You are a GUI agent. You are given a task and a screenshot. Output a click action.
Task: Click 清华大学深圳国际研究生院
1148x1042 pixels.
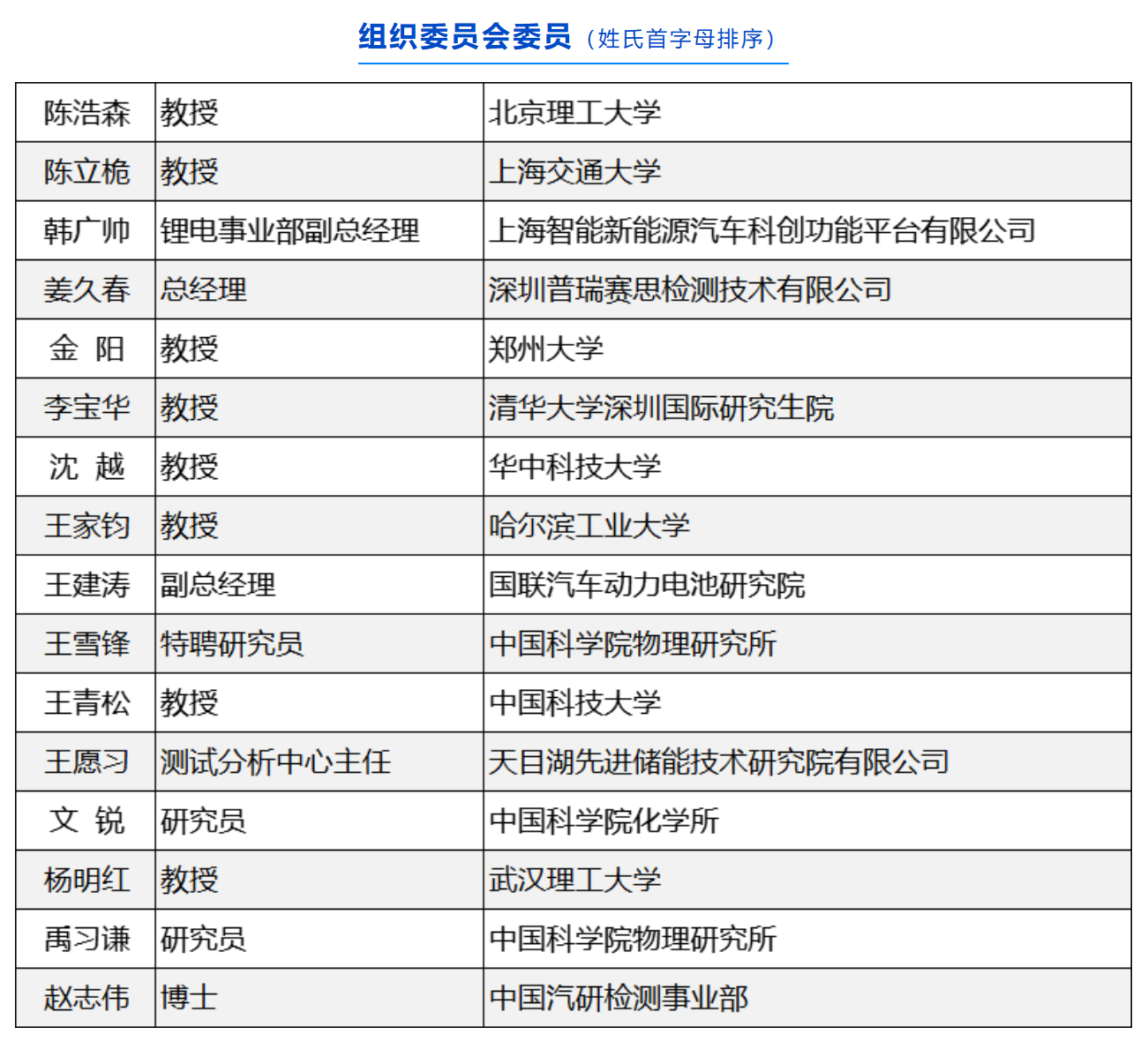(661, 409)
